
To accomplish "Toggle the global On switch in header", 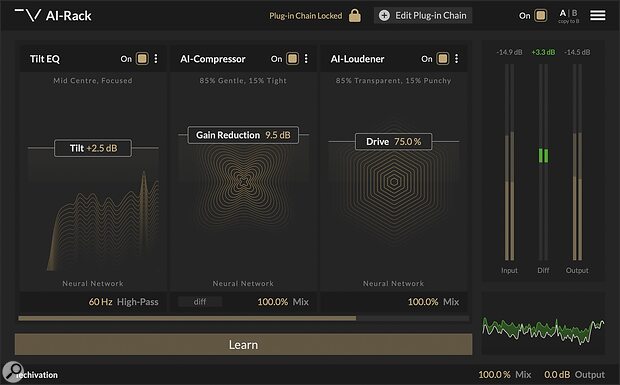I will 541,15.
